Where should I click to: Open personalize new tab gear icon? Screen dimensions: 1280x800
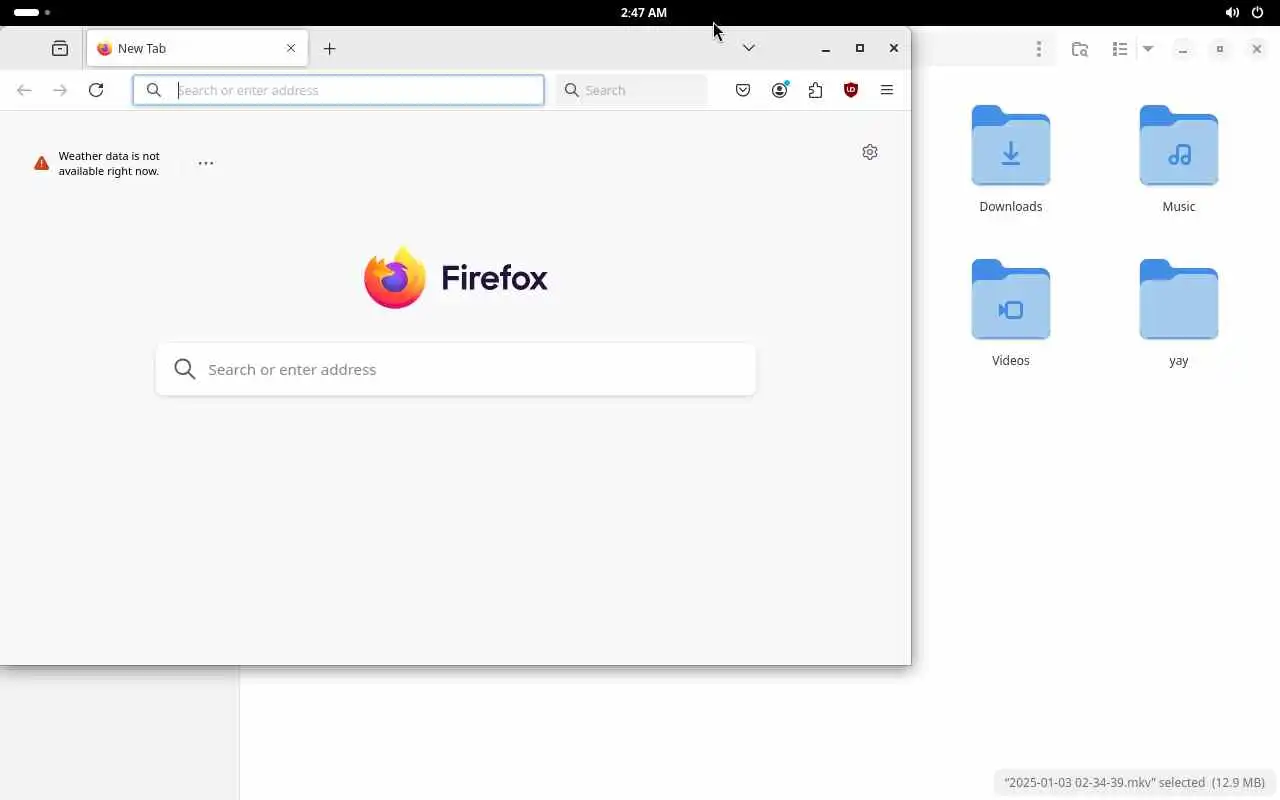[870, 152]
